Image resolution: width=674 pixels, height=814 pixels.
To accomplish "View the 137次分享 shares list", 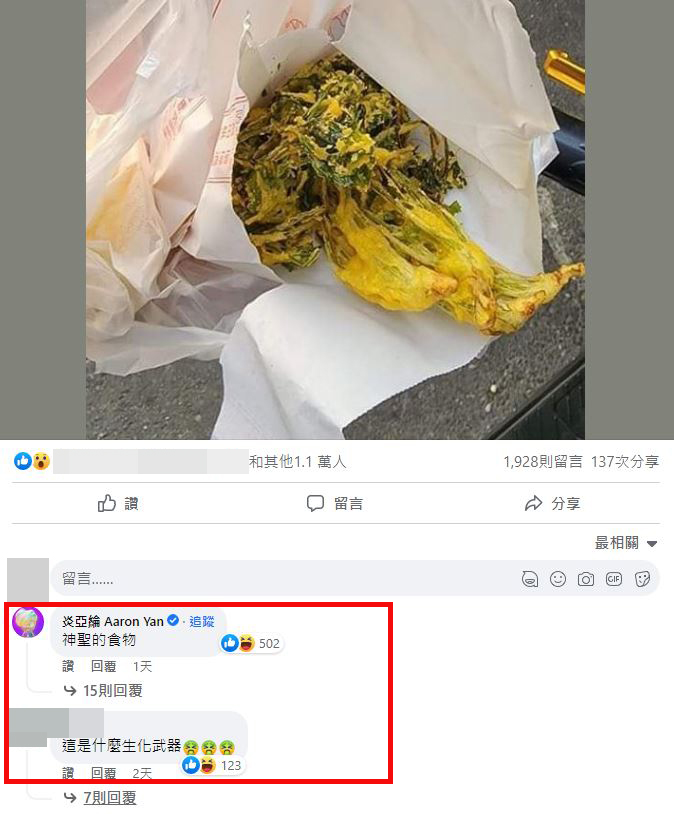I will (x=625, y=462).
